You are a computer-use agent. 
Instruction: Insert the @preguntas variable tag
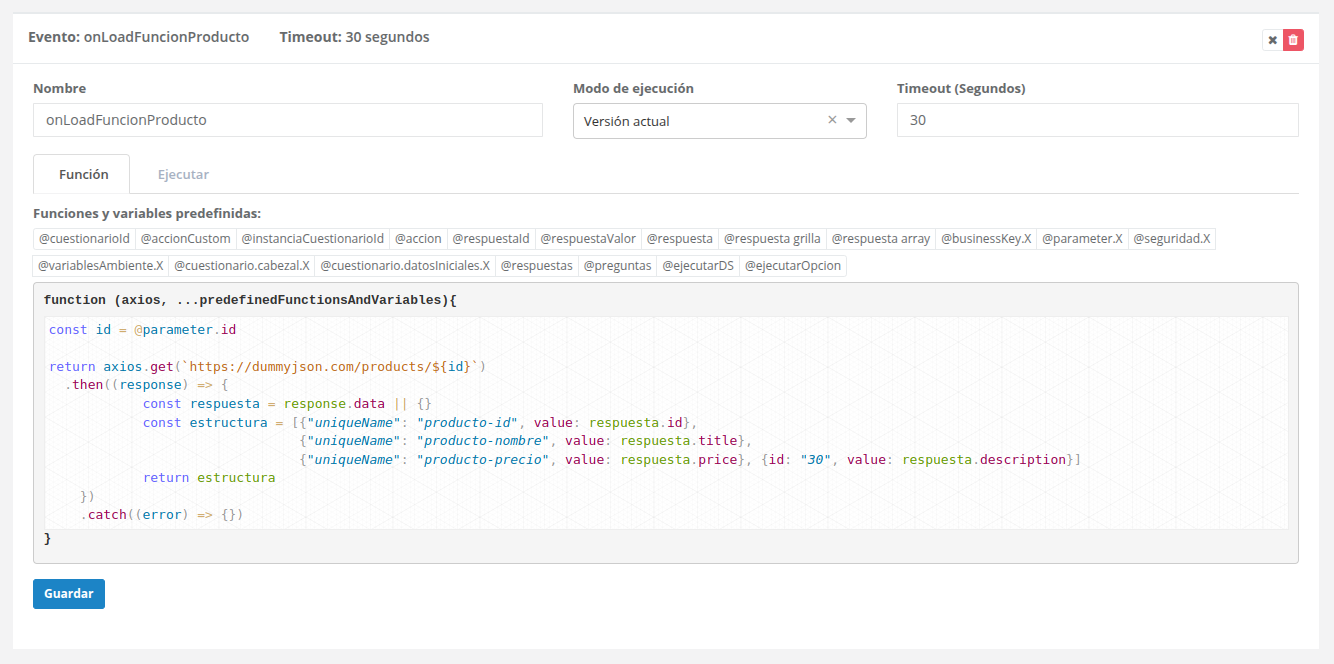(x=617, y=266)
